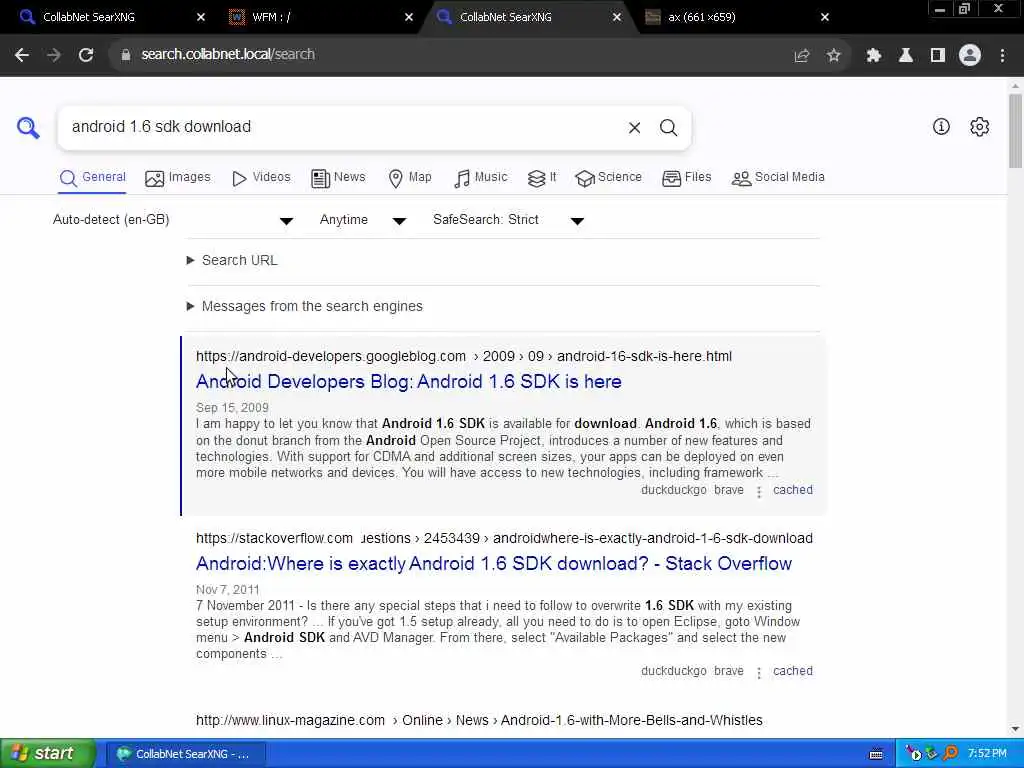Switch to It search category
This screenshot has height=768, width=1024.
(x=542, y=178)
